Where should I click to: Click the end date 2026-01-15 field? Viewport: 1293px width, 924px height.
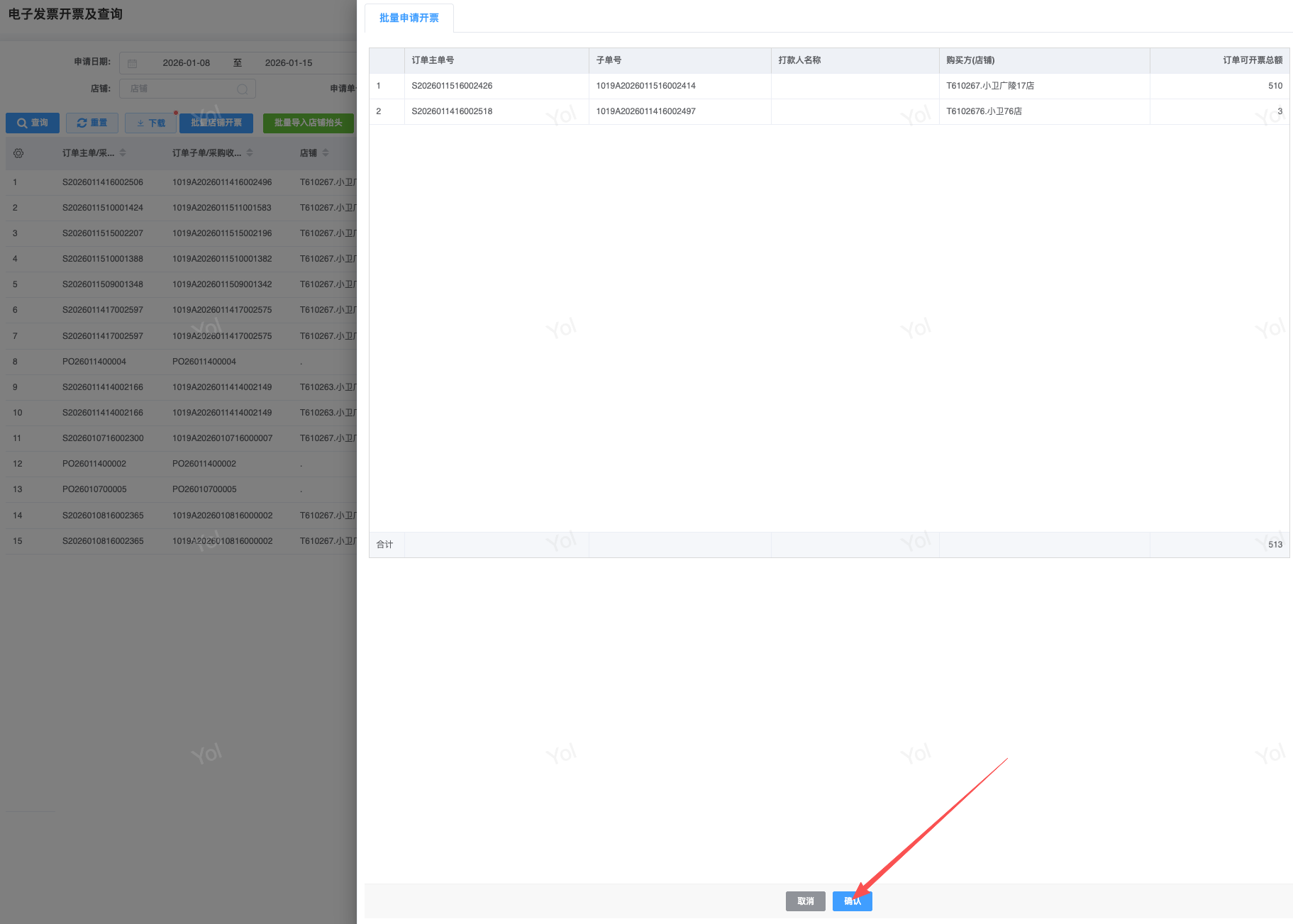coord(289,63)
